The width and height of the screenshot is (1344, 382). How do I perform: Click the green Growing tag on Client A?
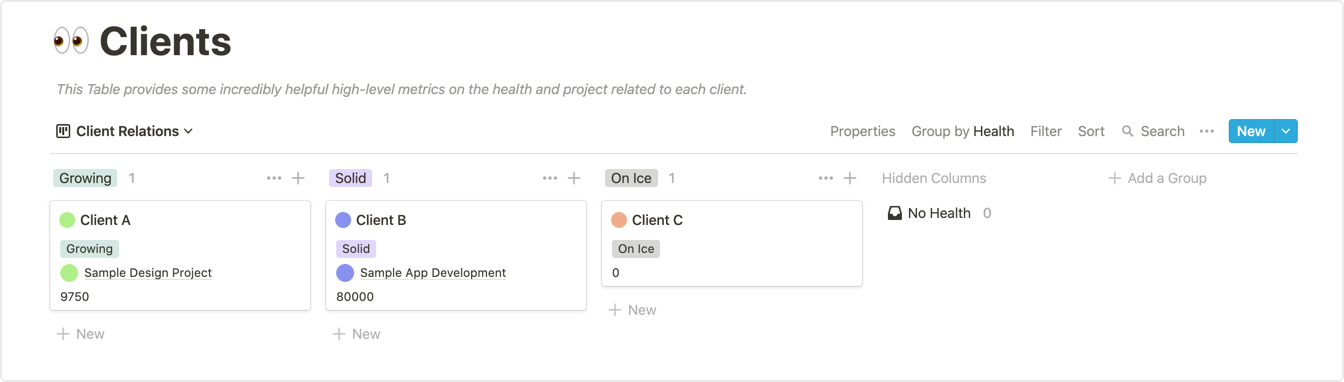point(90,249)
